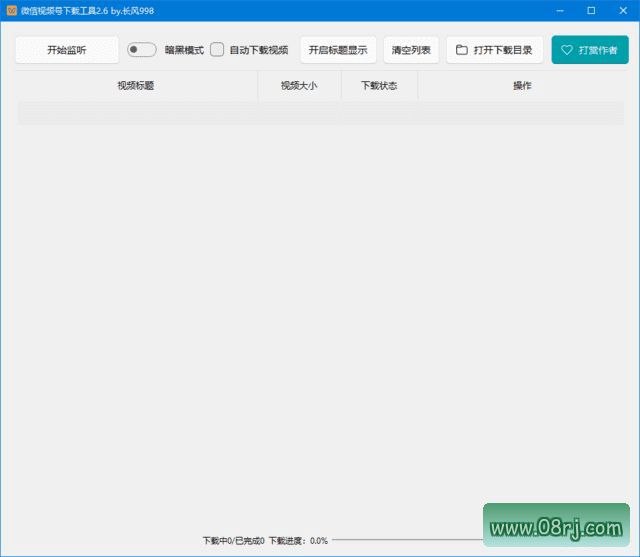This screenshot has width=640, height=557.
Task: Maximize the download tool window
Action: [591, 11]
